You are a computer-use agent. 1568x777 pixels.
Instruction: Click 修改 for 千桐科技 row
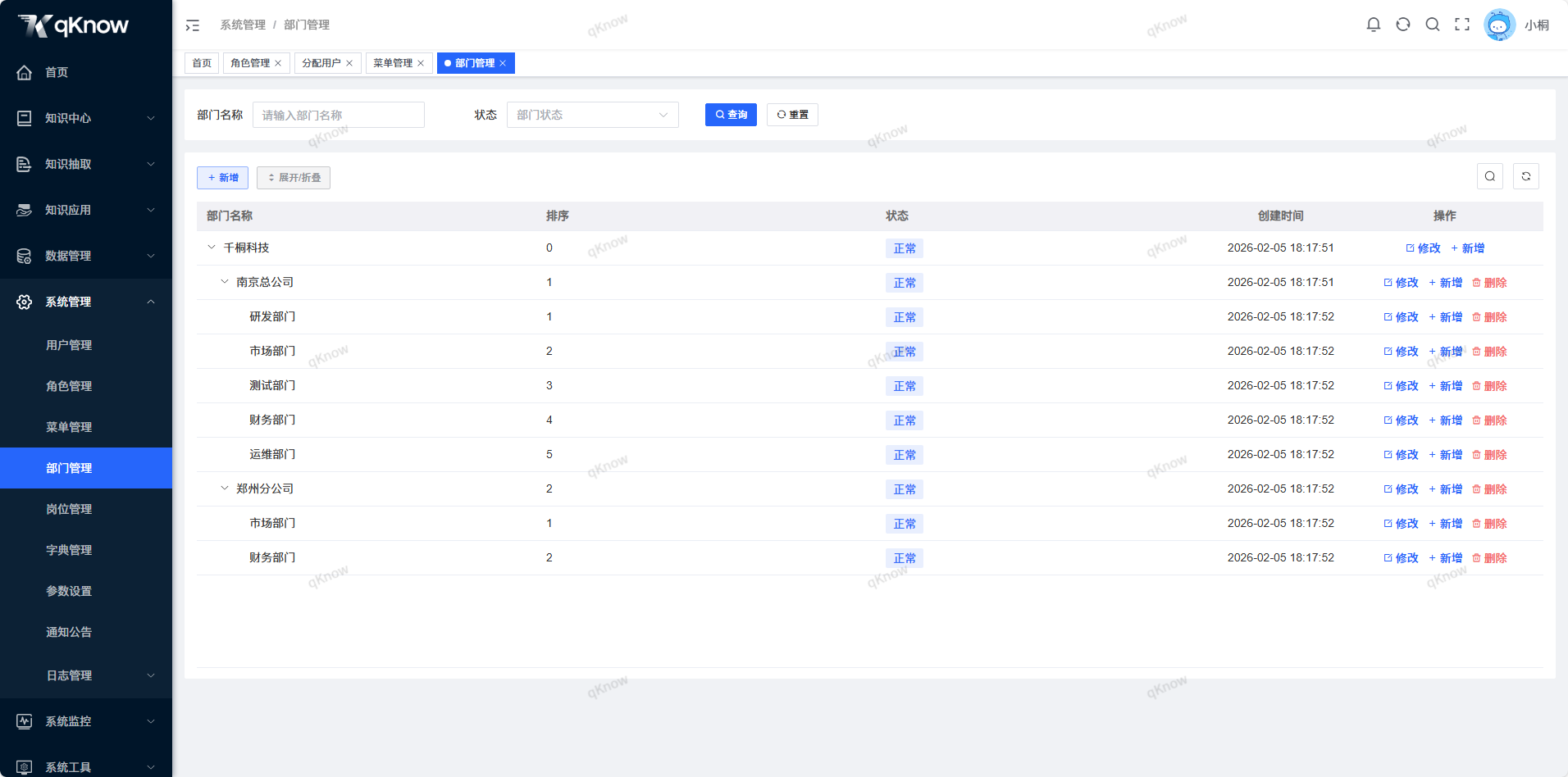point(1423,248)
